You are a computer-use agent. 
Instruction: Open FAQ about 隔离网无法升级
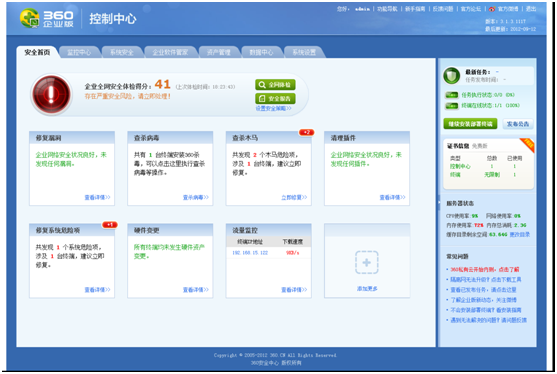[x=486, y=280]
